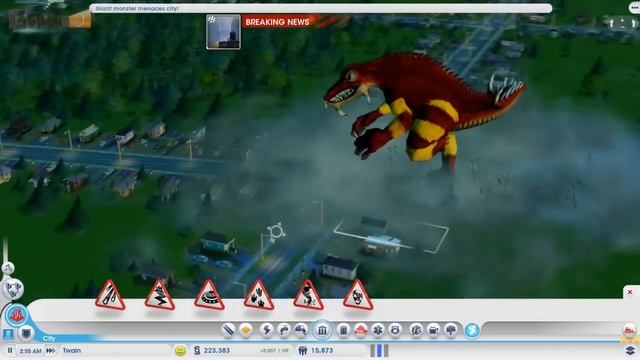
Task: Open the Water faucet menu
Action: [x=284, y=330]
